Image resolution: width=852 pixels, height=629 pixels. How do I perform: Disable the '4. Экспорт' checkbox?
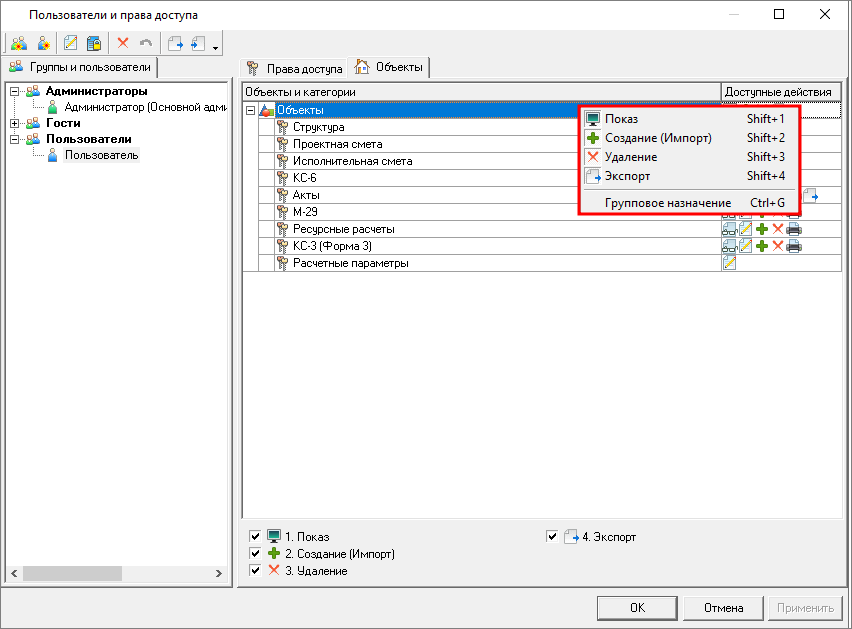[553, 537]
